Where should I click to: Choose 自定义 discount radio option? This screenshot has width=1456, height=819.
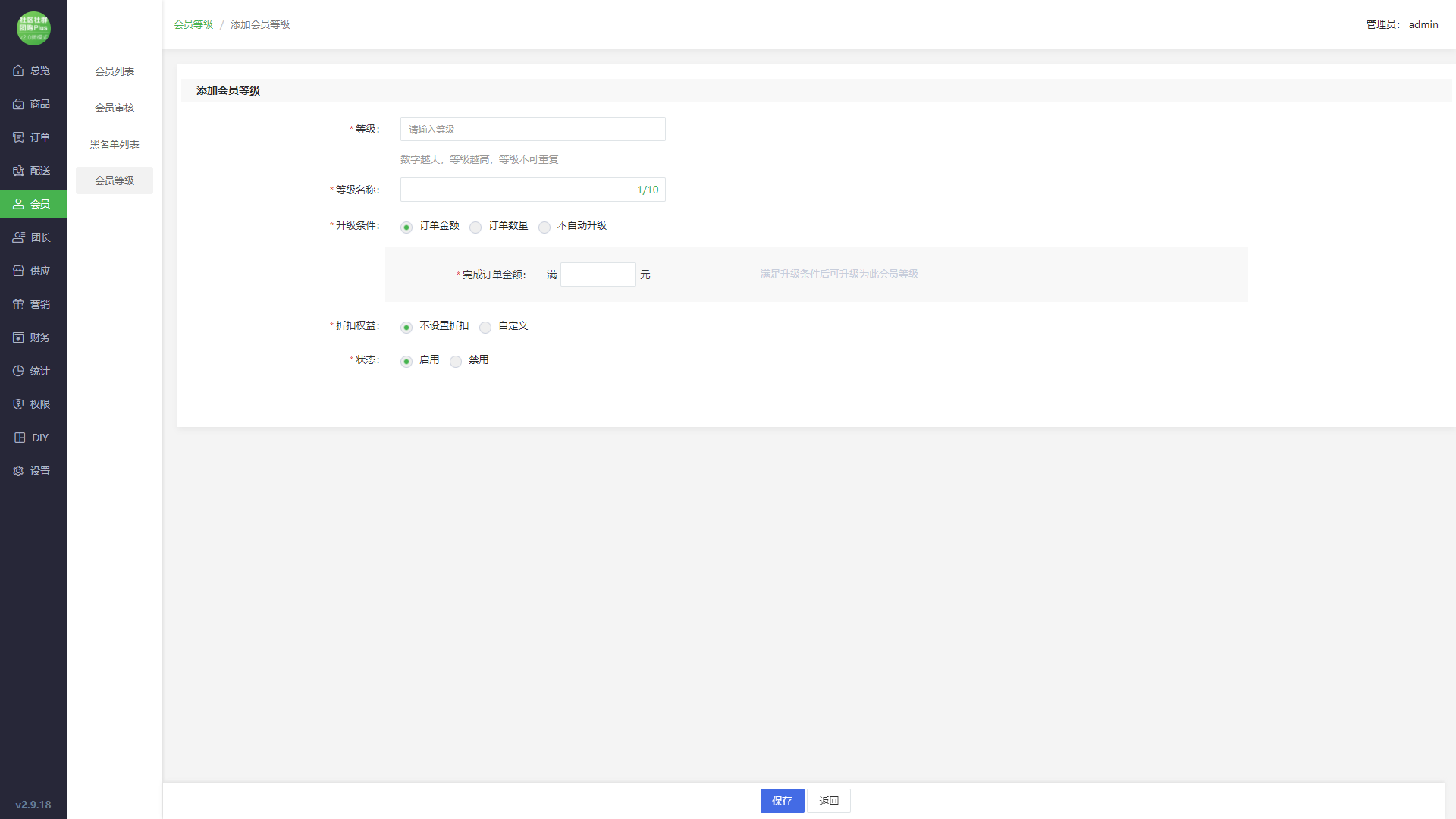[x=485, y=327]
